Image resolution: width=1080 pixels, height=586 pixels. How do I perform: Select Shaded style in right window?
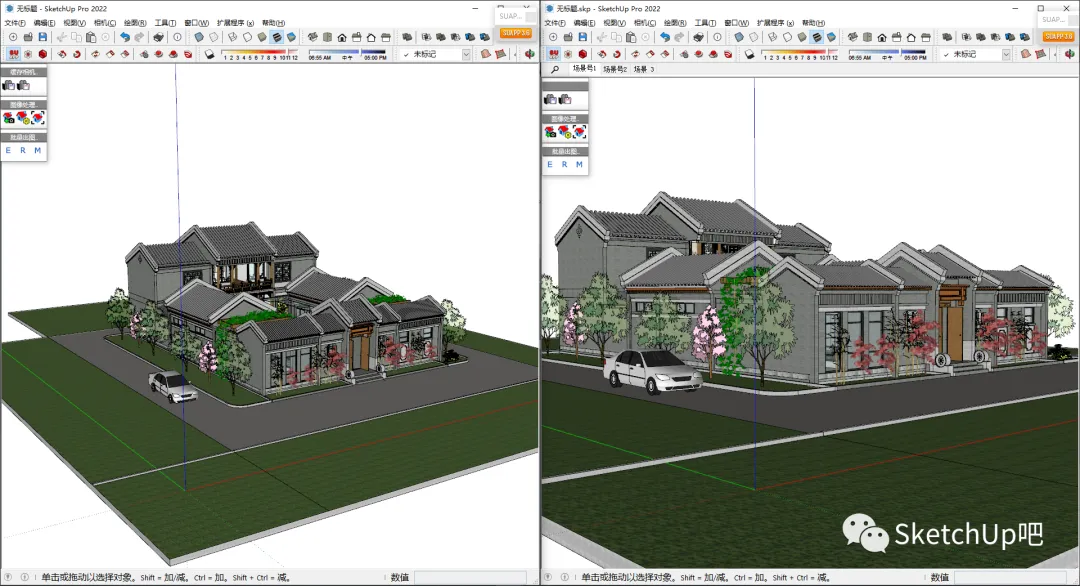(x=802, y=37)
